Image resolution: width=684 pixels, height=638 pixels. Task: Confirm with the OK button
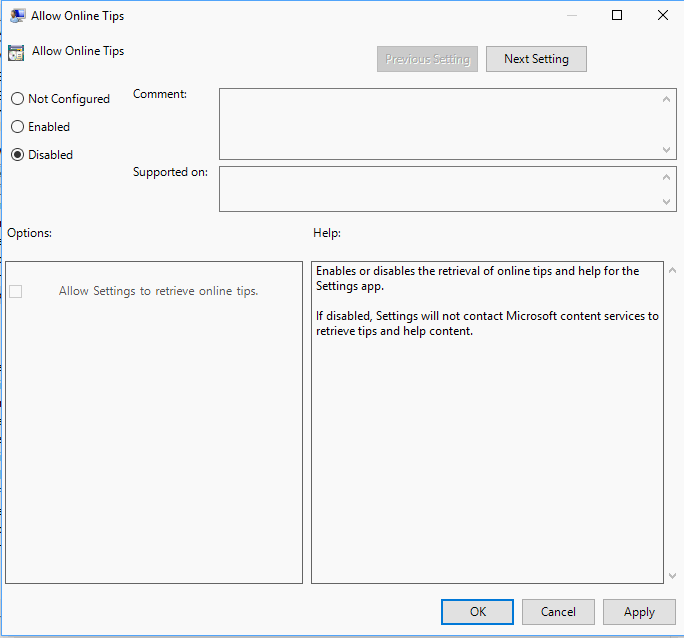coord(477,612)
